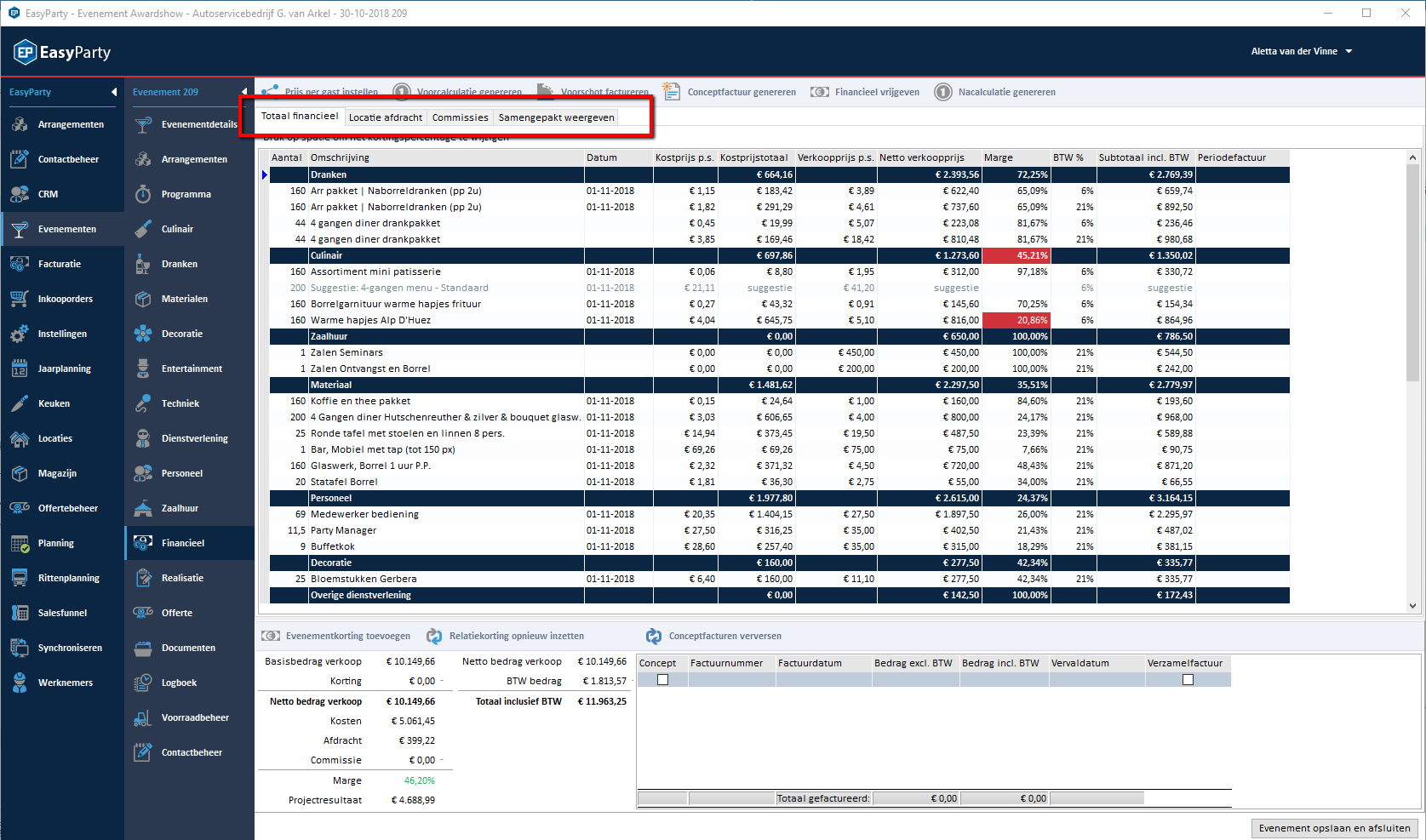
Task: Open Voorraadbeheer section
Action: tap(189, 717)
